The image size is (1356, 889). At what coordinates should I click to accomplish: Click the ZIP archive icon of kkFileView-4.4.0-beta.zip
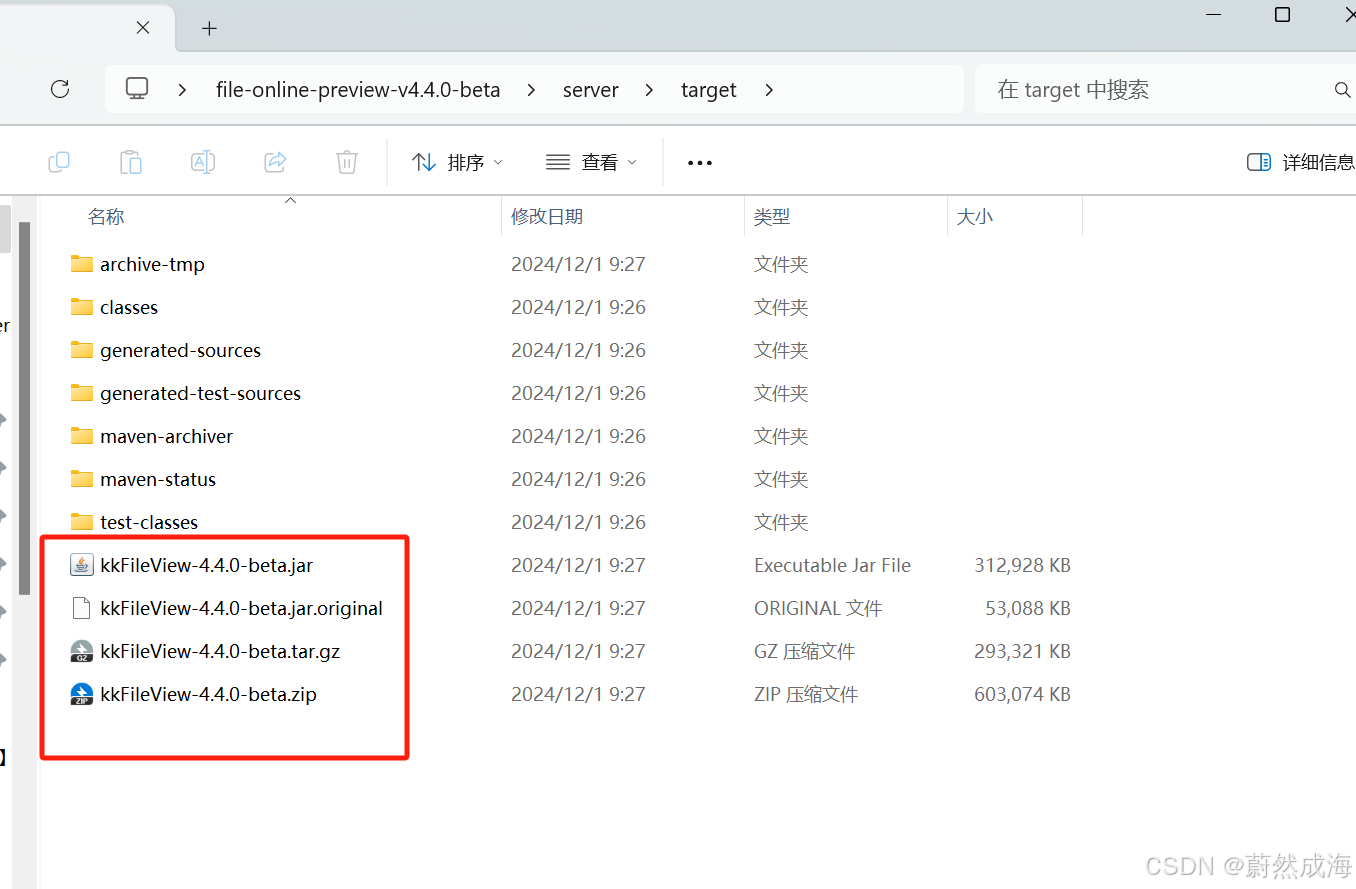click(x=82, y=694)
